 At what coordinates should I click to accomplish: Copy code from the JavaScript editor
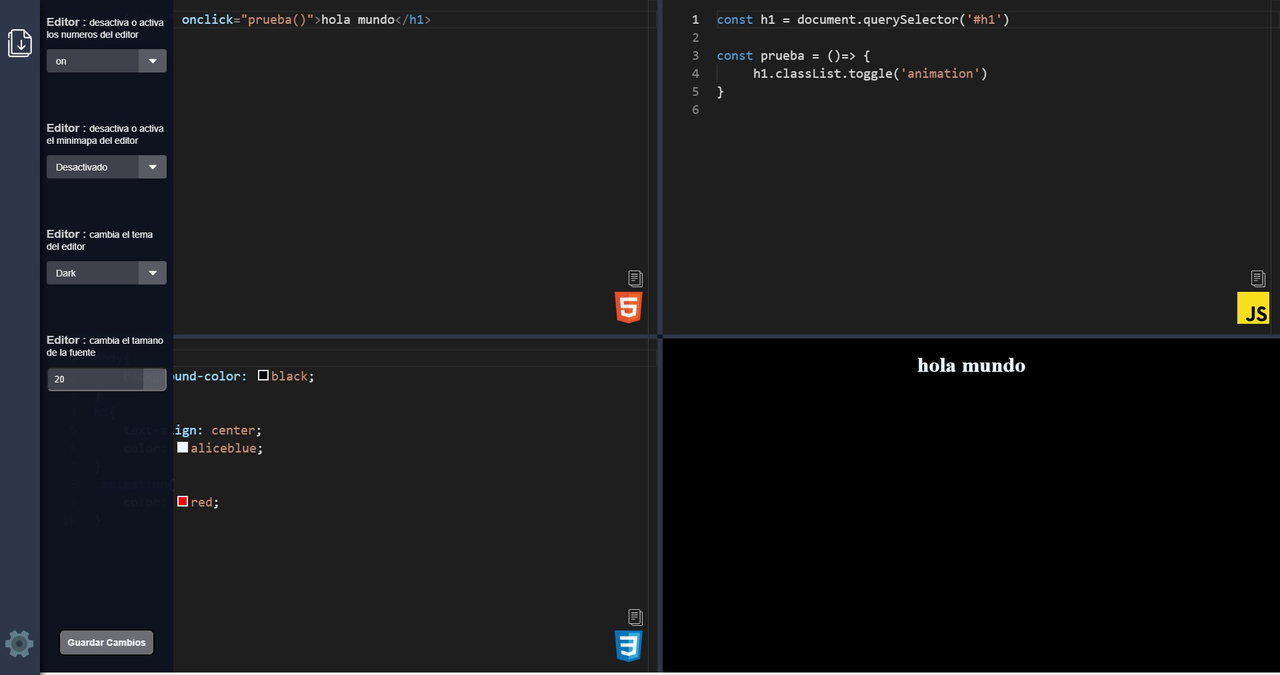tap(1258, 278)
